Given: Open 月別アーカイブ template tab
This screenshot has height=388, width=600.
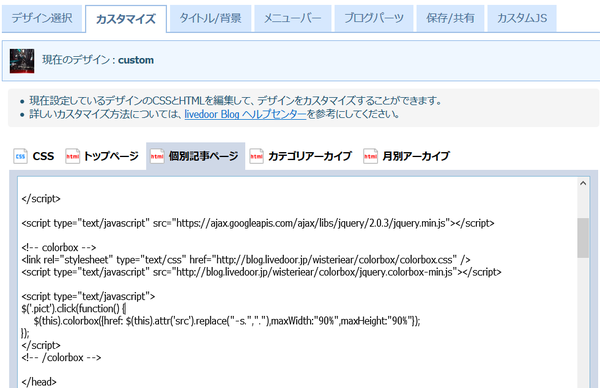Looking at the screenshot, I should point(416,156).
